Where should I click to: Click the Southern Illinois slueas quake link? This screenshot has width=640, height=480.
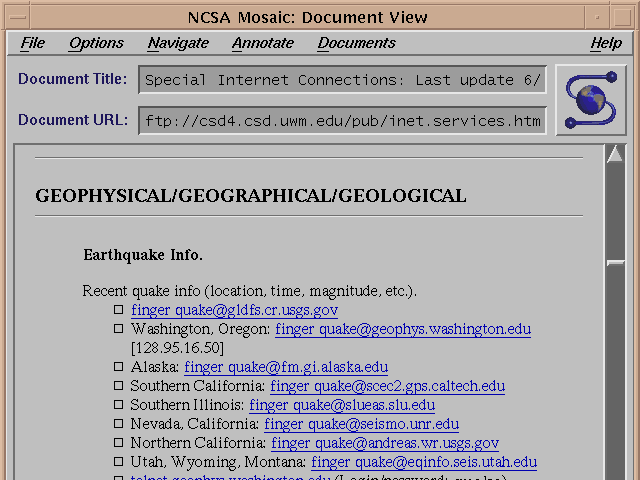pos(342,405)
